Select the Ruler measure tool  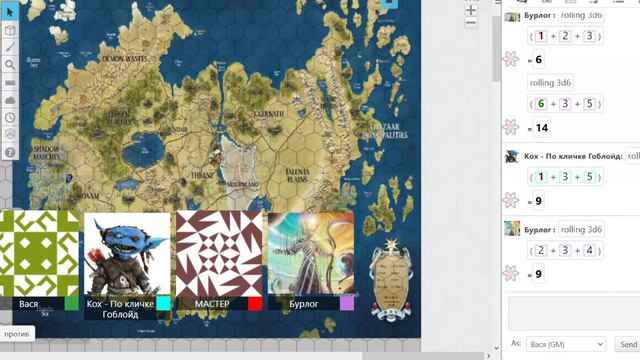click(10, 82)
